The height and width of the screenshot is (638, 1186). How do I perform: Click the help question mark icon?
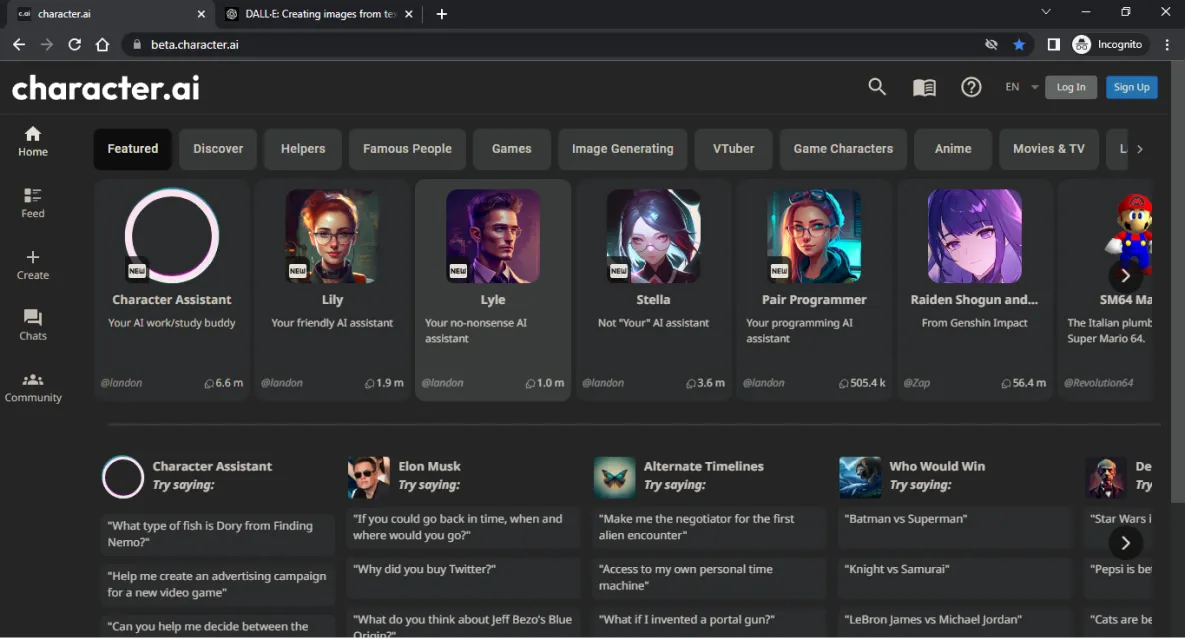tap(971, 87)
